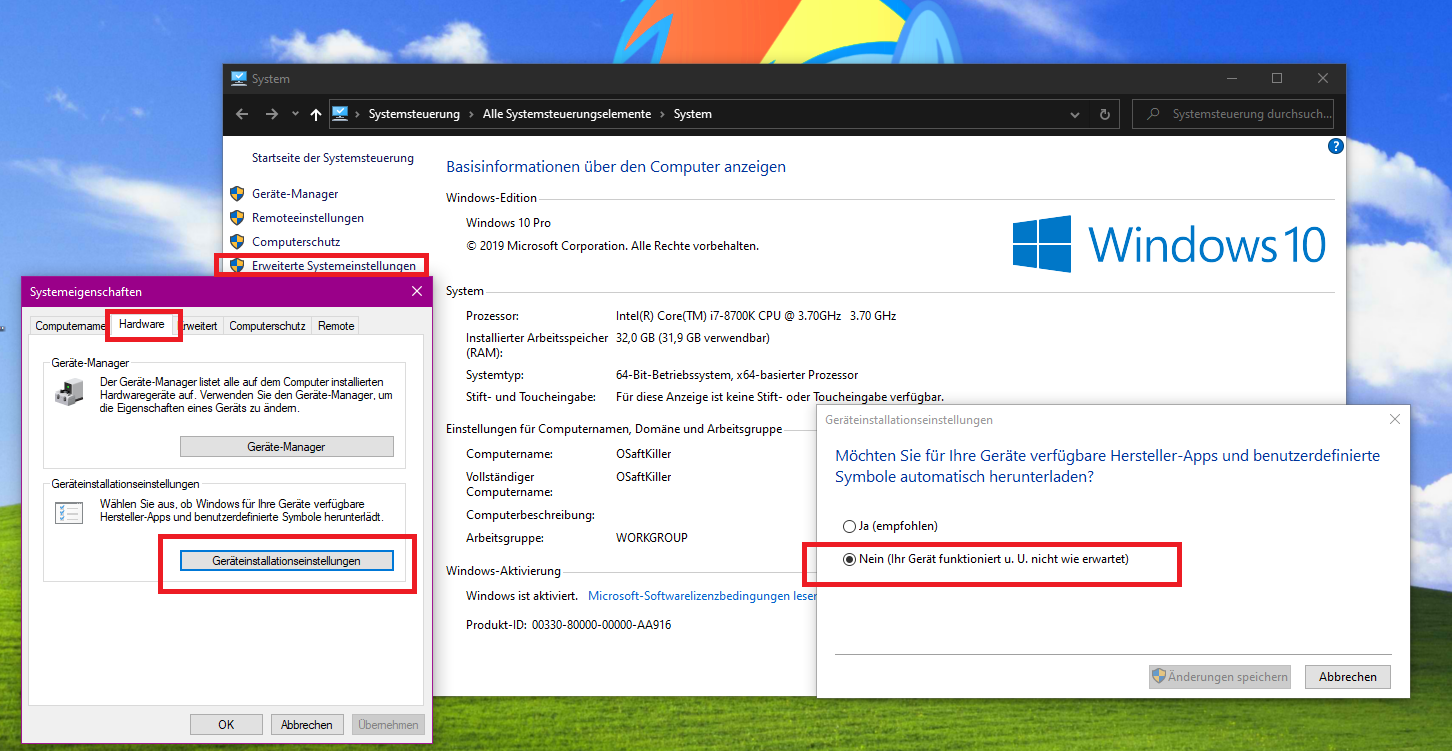Go back in System window navigation
The width and height of the screenshot is (1452, 751).
click(242, 114)
